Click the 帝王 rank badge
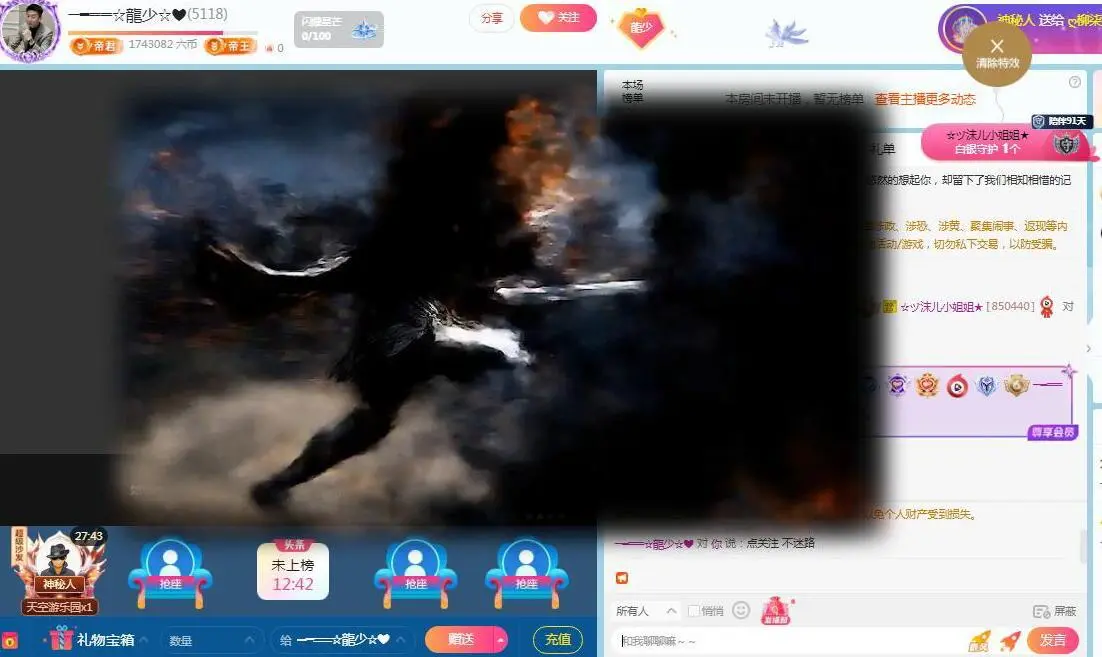 click(x=230, y=46)
